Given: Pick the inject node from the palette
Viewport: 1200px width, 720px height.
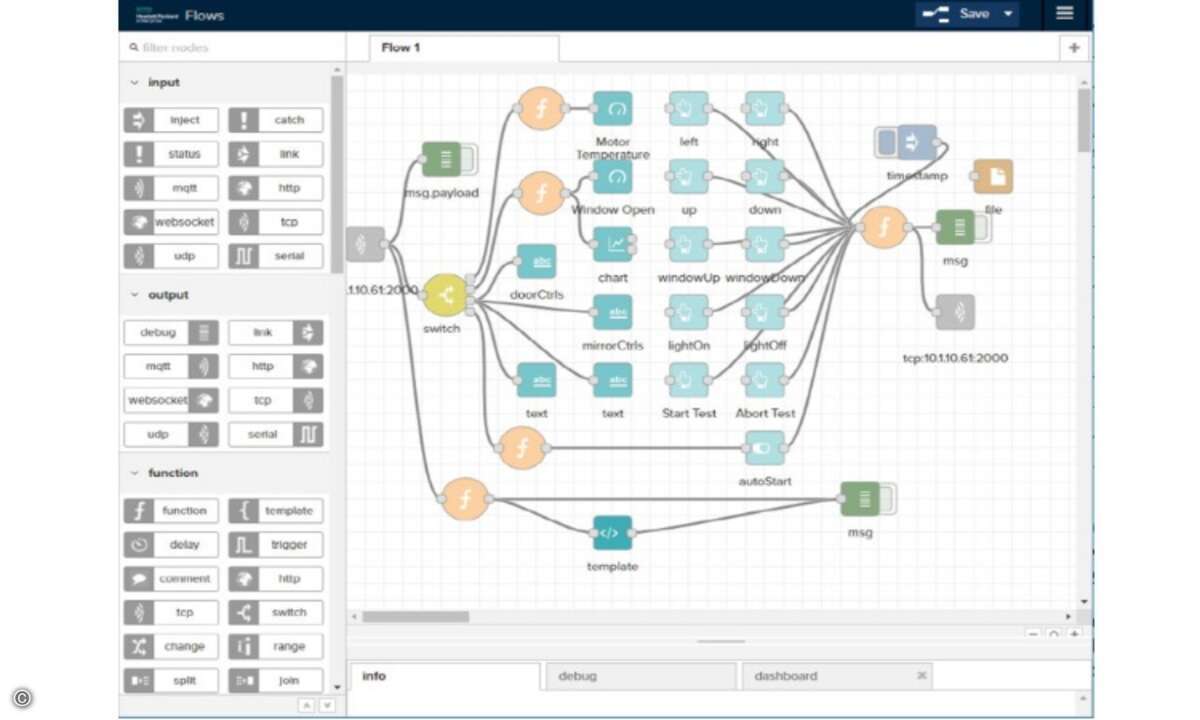Looking at the screenshot, I should 172,120.
